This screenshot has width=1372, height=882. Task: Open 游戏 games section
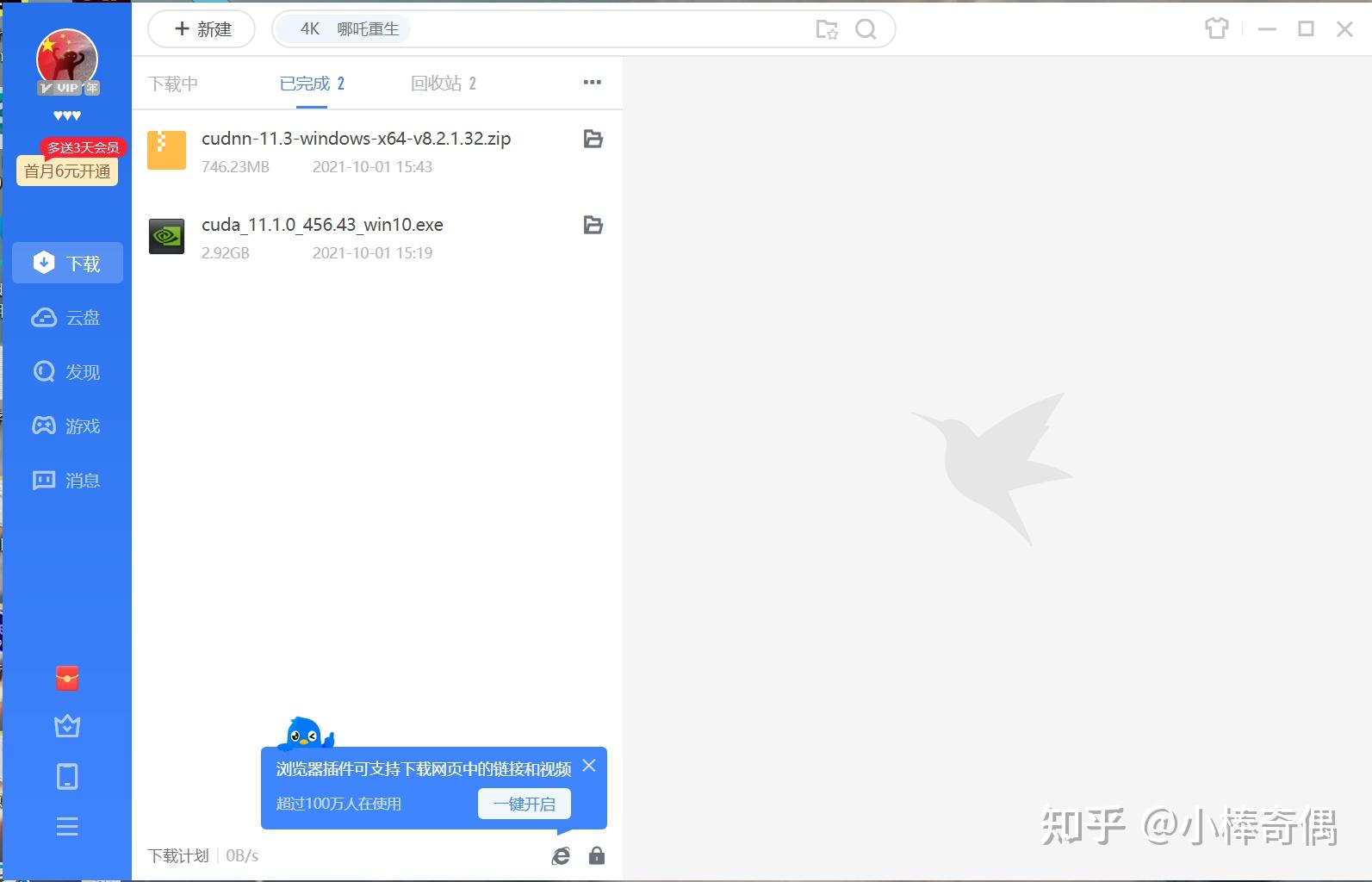66,426
